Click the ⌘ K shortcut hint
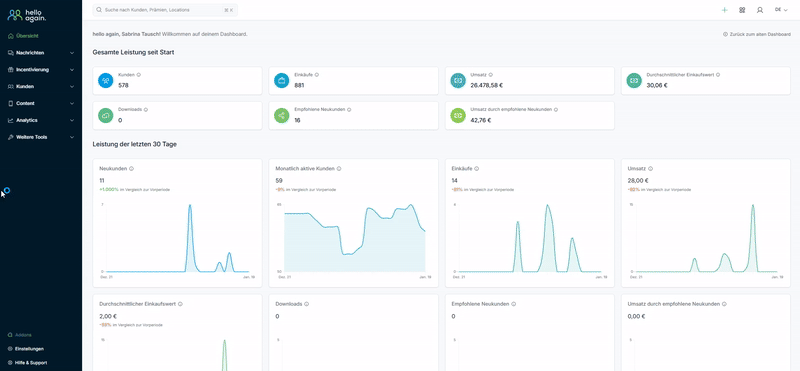Image resolution: width=800 pixels, height=371 pixels. pos(229,10)
